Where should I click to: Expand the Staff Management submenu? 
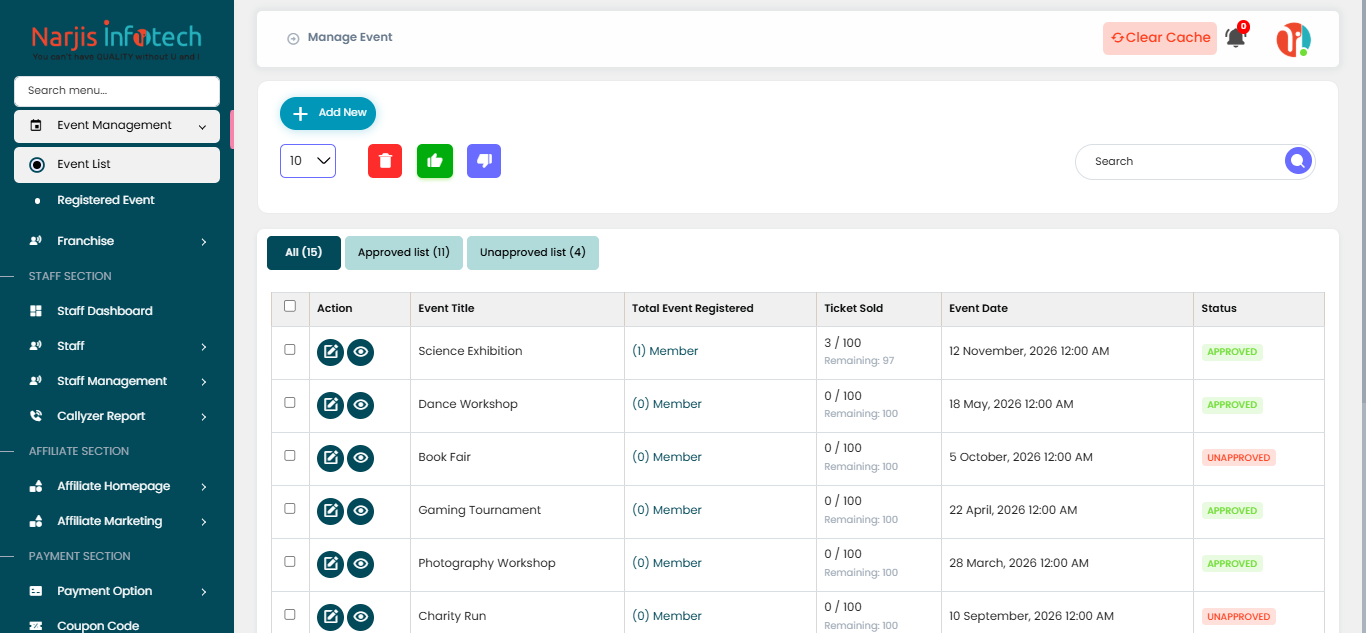point(117,381)
